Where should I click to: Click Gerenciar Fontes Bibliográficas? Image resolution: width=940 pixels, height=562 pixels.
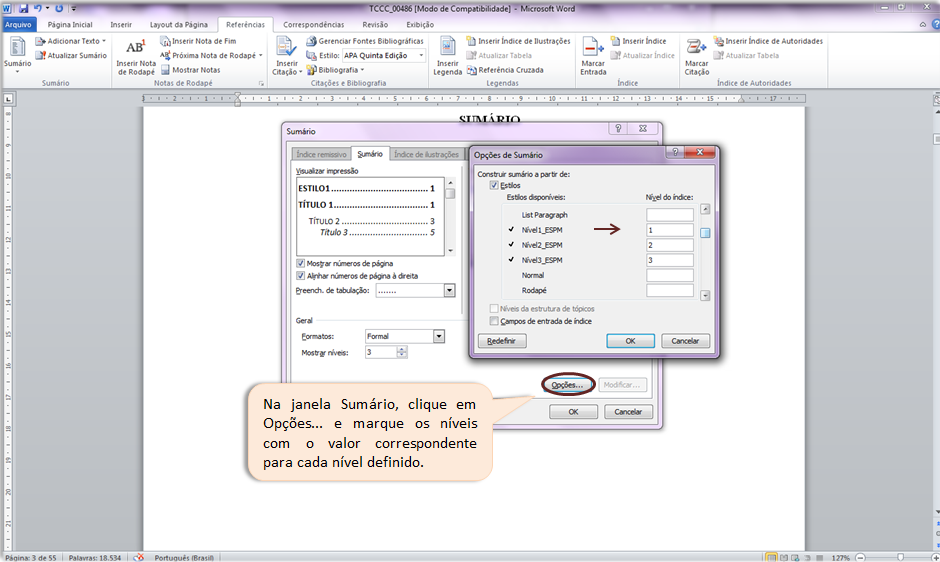(364, 41)
